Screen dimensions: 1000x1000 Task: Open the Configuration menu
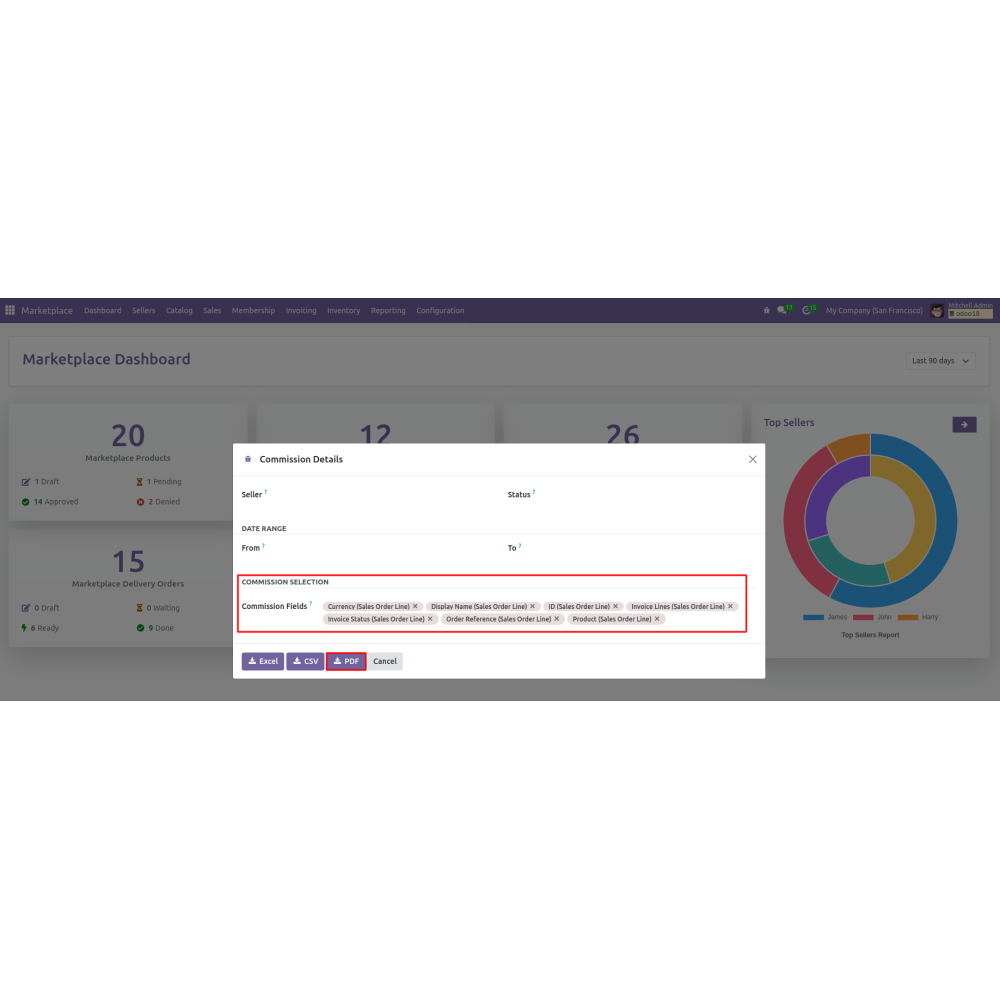click(440, 311)
